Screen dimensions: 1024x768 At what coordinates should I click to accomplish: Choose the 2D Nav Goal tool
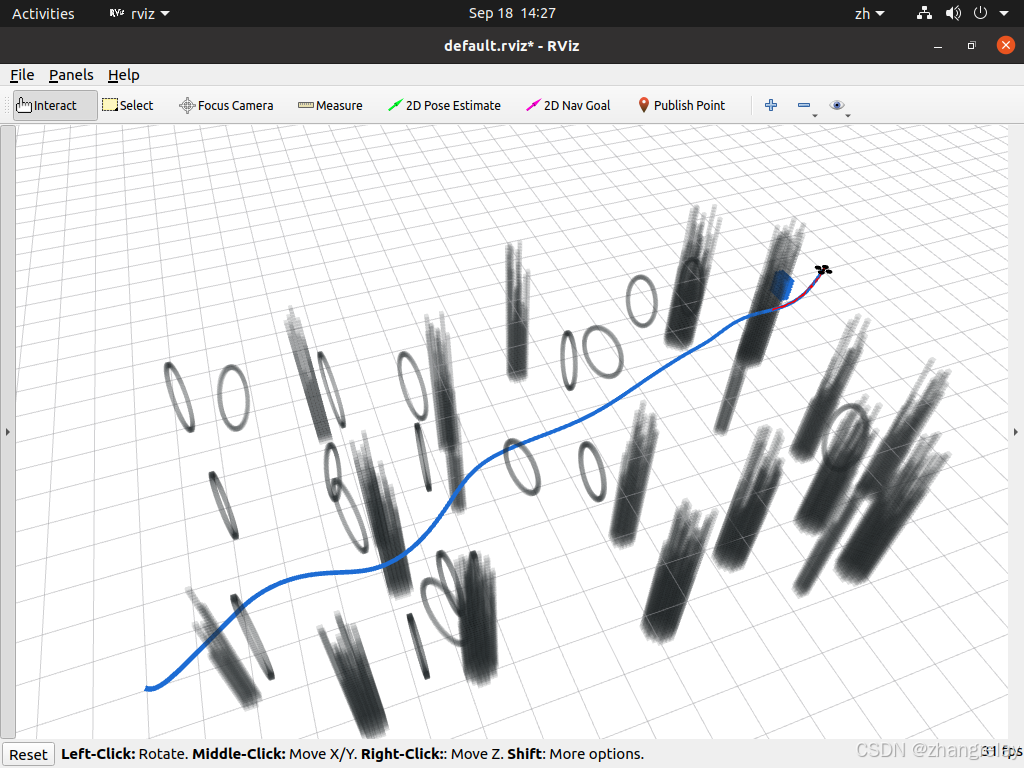click(x=568, y=105)
